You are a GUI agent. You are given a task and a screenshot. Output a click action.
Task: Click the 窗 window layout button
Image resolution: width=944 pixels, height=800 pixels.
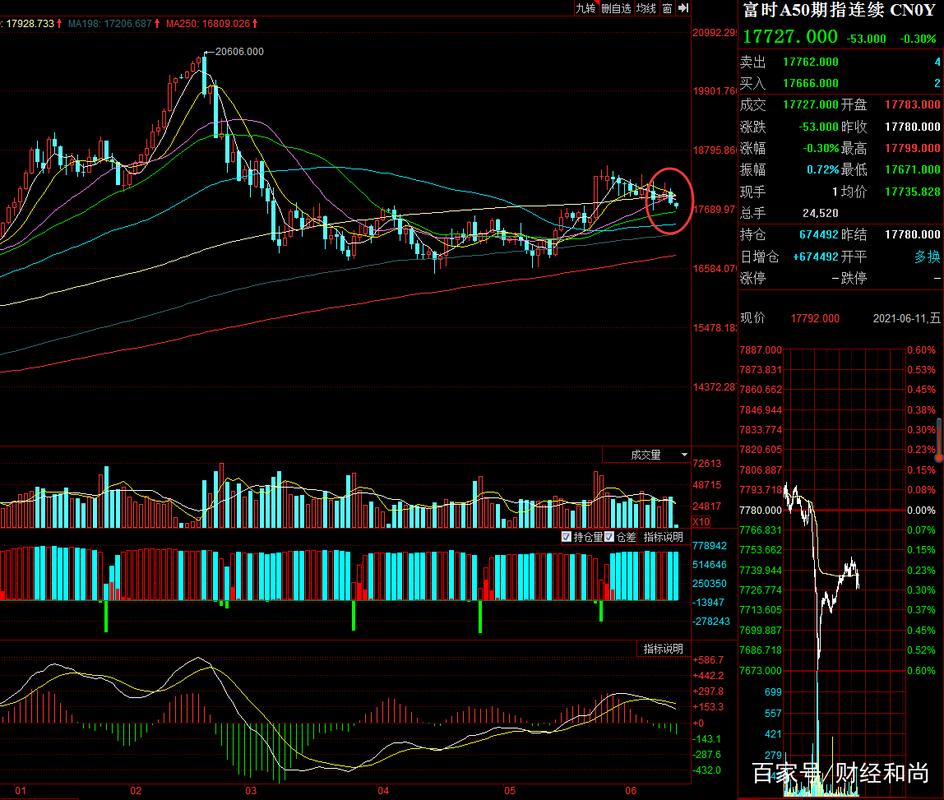pyautogui.click(x=666, y=8)
